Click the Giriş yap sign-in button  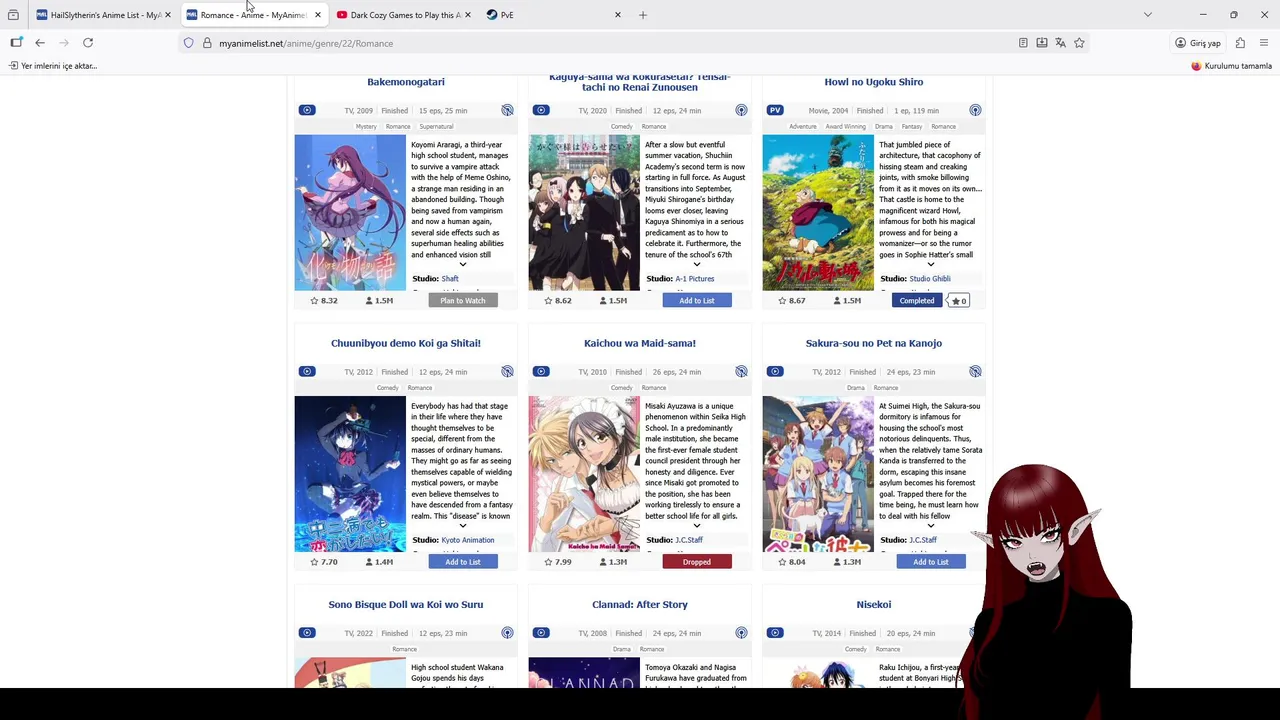pyautogui.click(x=1198, y=43)
